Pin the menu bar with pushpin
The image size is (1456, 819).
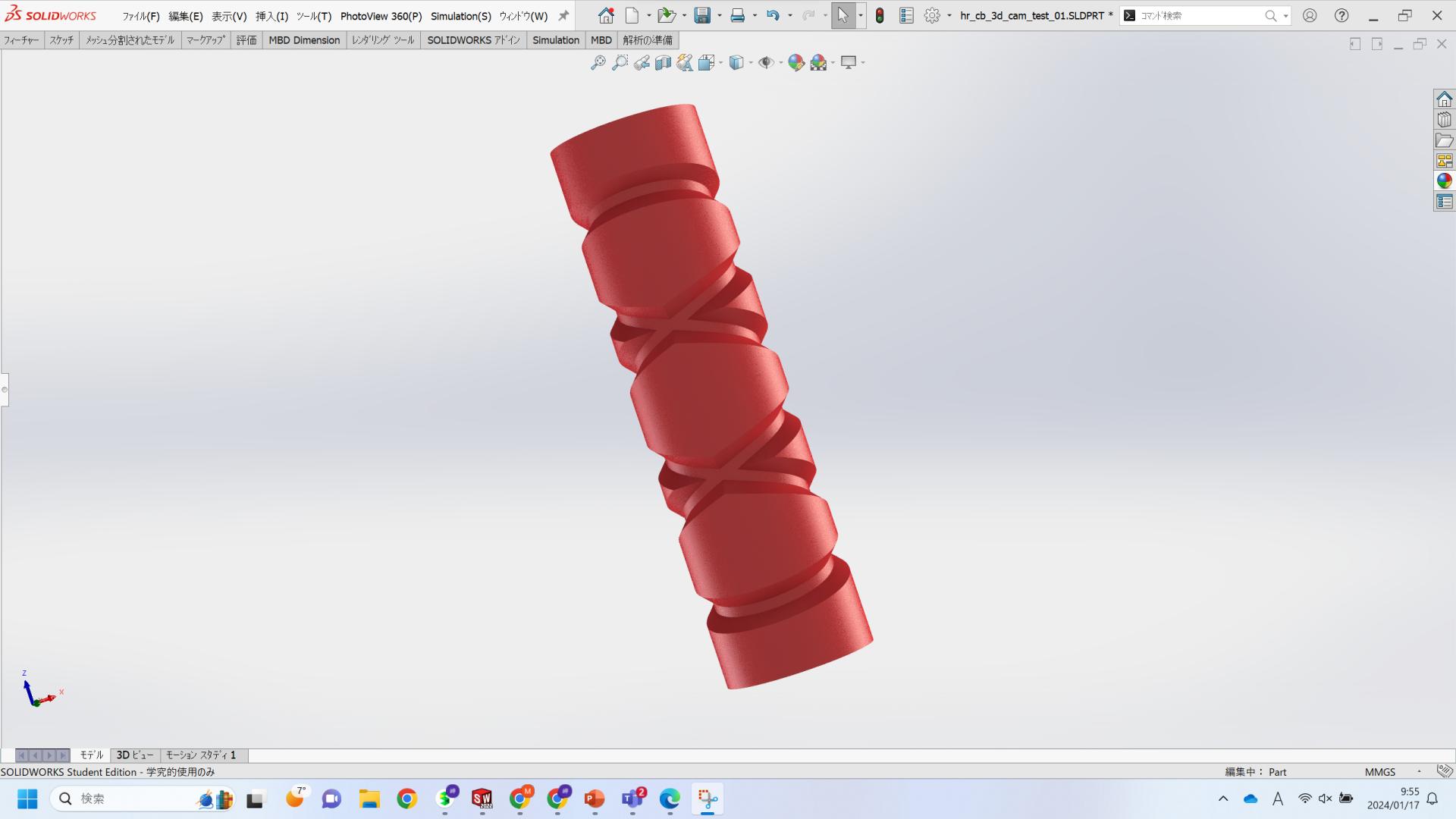[x=563, y=16]
